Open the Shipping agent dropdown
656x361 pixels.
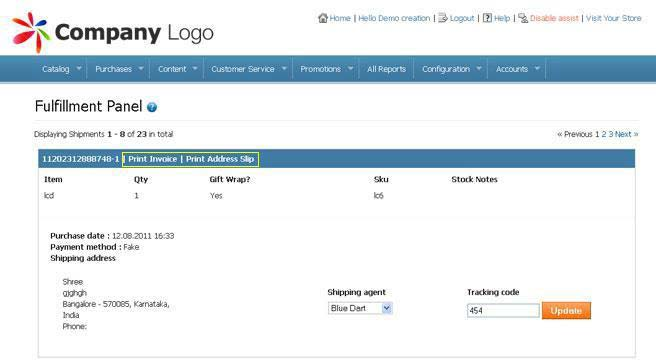tap(360, 308)
